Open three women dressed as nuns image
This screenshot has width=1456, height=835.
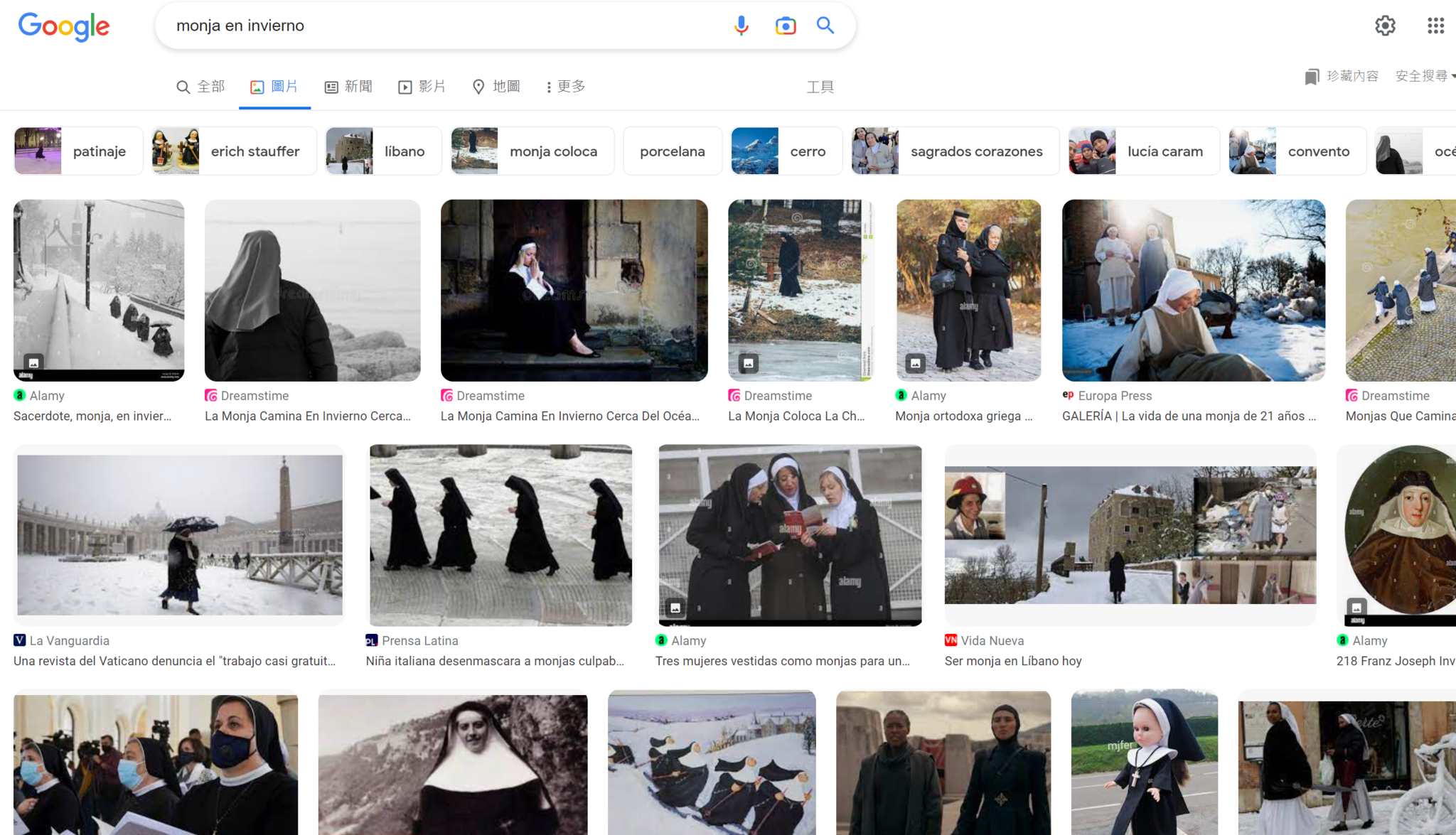(790, 535)
